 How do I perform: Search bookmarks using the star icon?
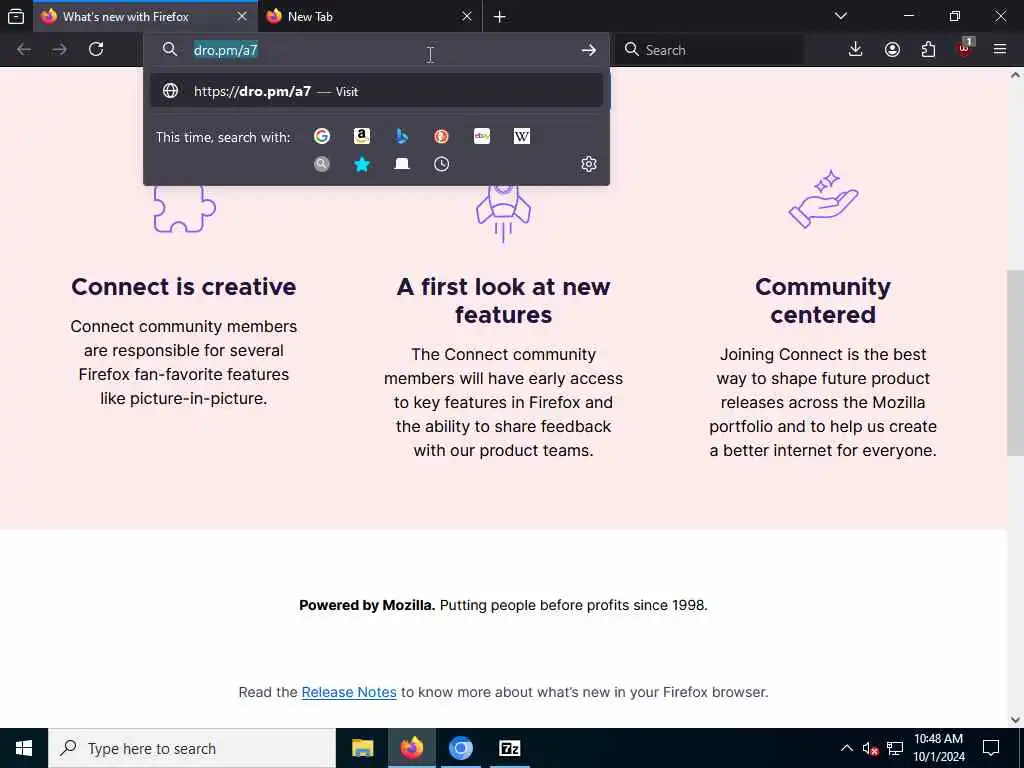point(362,164)
